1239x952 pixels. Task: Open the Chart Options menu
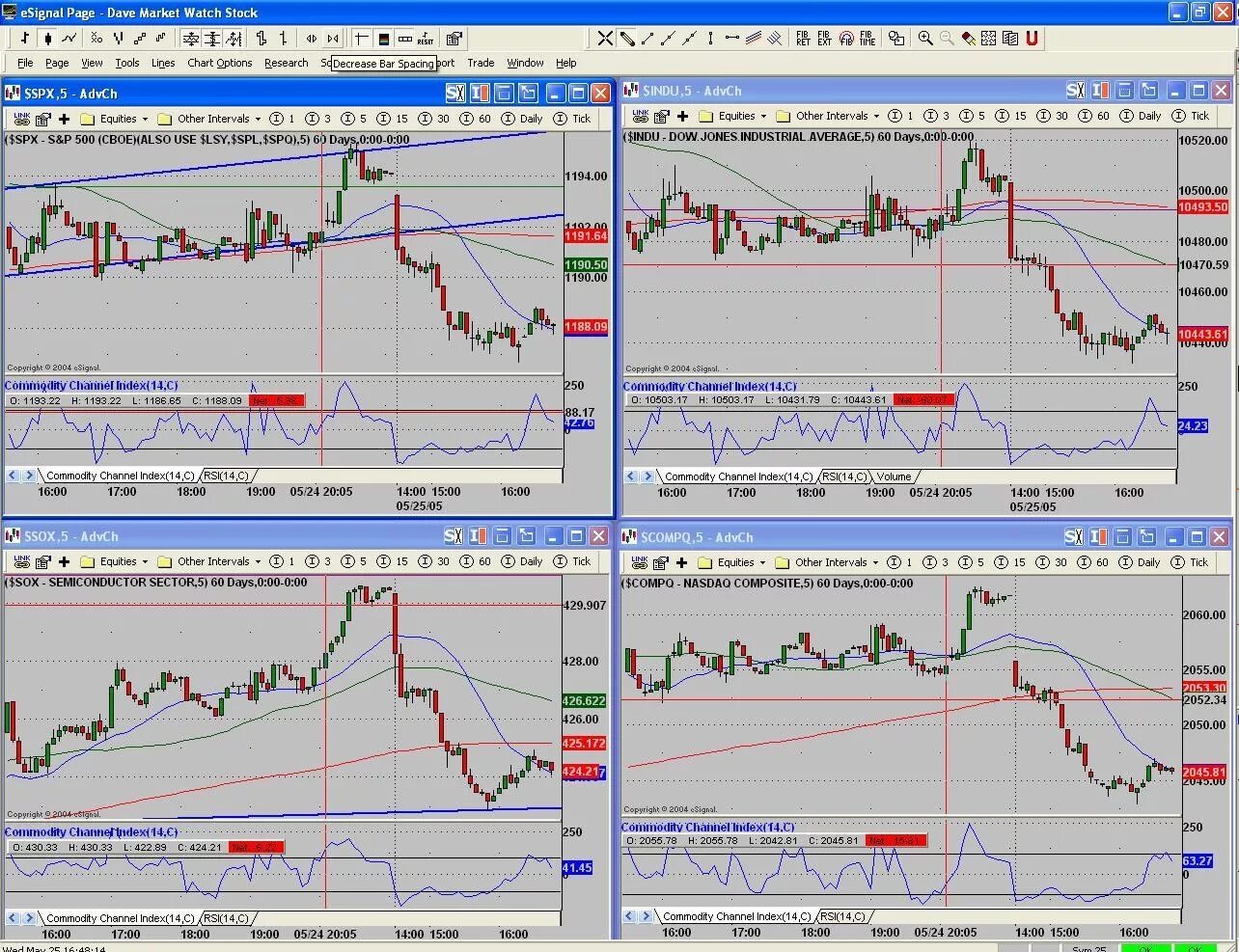point(220,63)
